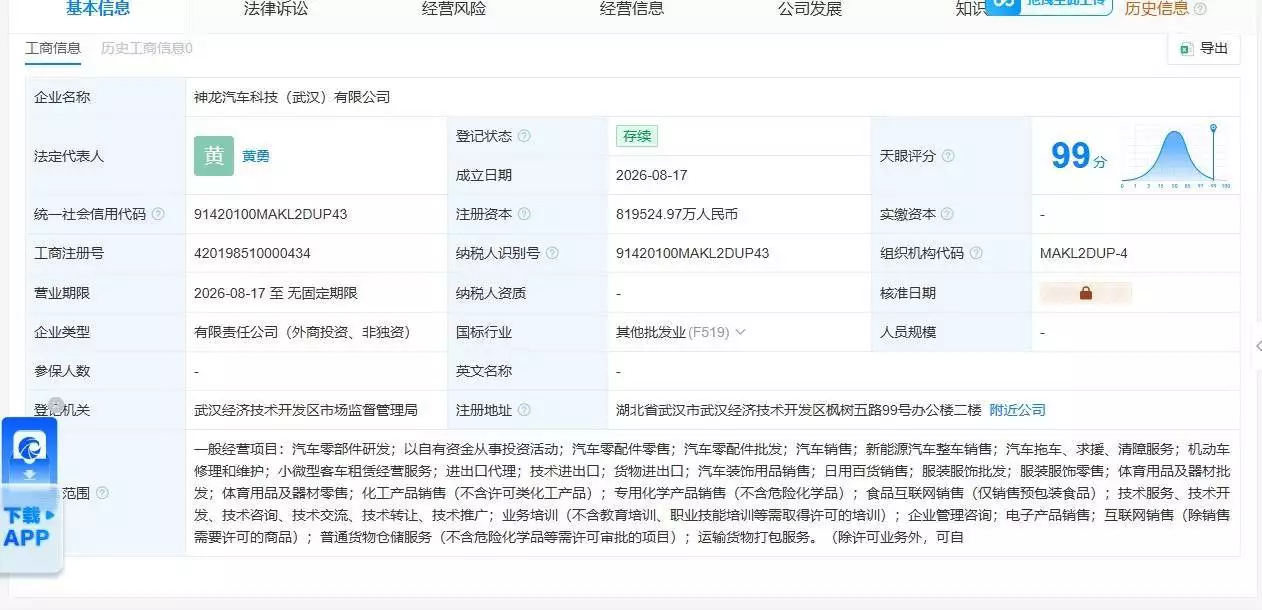Select the 公司发展 tab
This screenshot has height=610, width=1262.
click(x=810, y=9)
